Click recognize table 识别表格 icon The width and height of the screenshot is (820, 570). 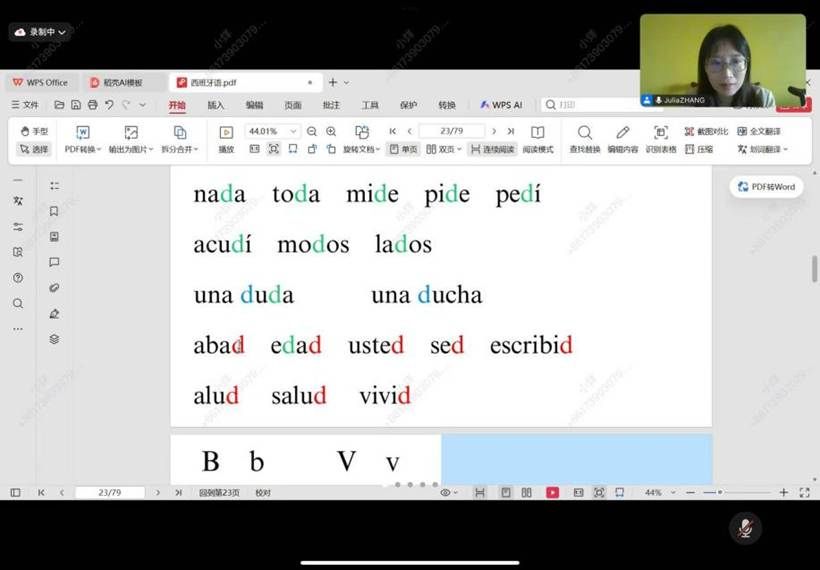(x=661, y=139)
